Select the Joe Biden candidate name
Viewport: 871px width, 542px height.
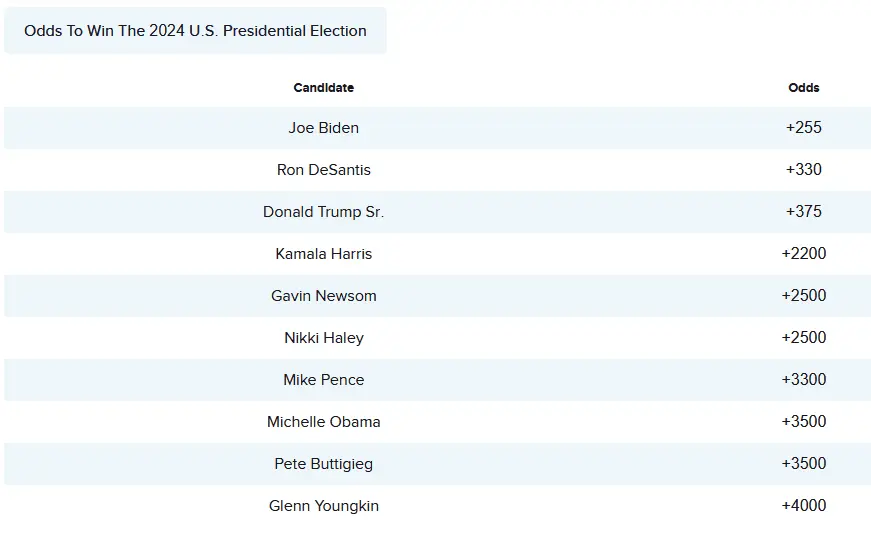point(323,128)
